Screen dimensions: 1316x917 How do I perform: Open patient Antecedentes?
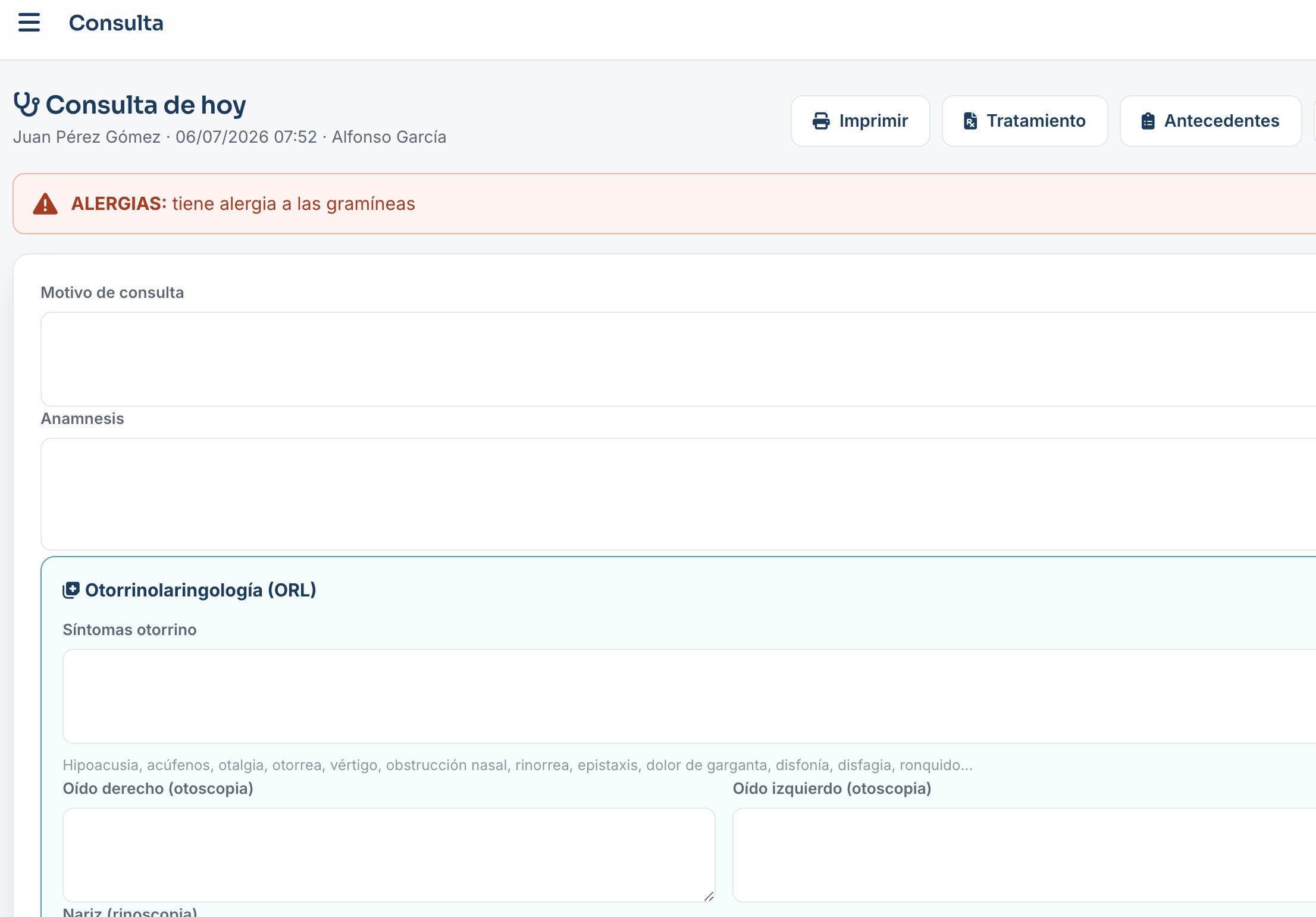pos(1211,121)
